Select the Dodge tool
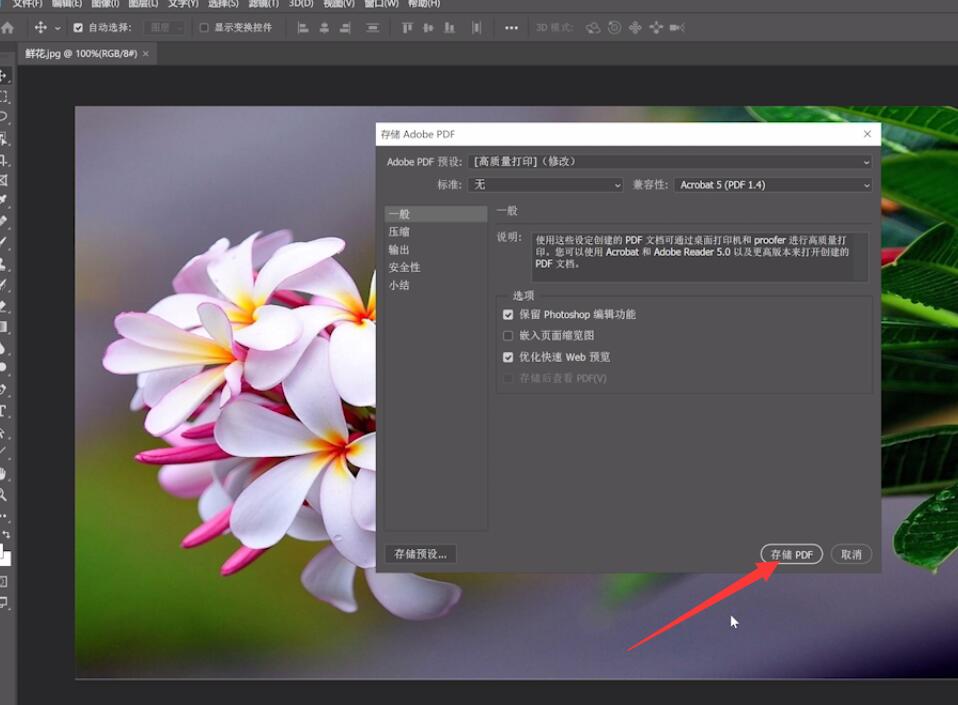The height and width of the screenshot is (705, 958). coord(4,367)
